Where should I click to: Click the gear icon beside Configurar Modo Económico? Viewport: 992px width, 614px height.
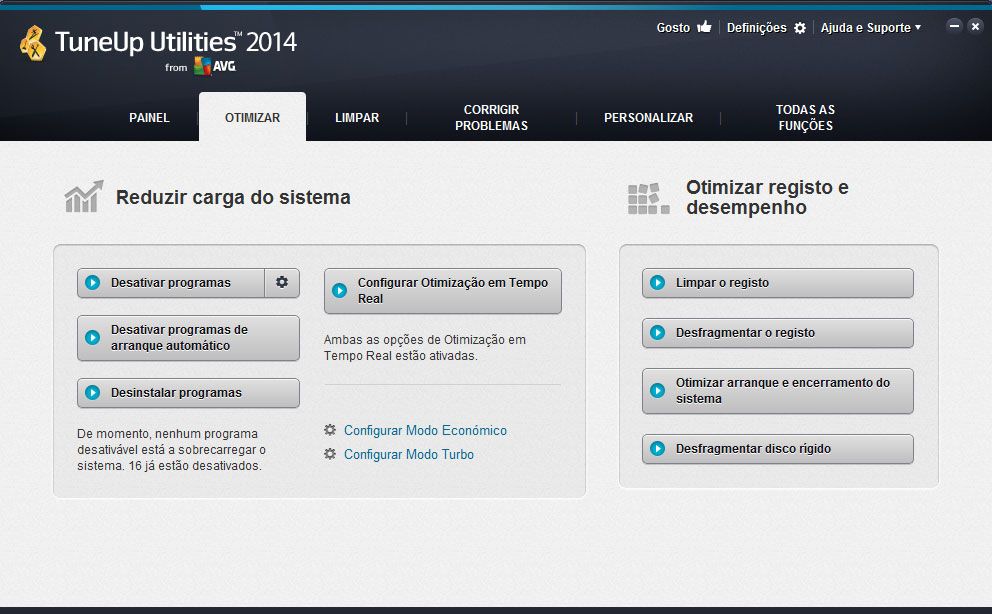[330, 430]
